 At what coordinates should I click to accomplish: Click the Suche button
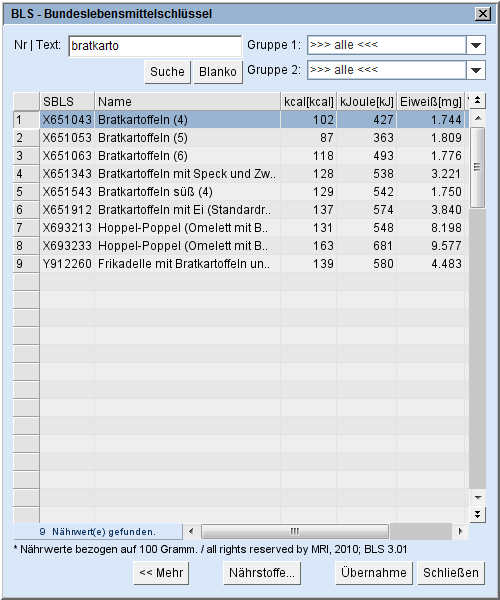[167, 72]
